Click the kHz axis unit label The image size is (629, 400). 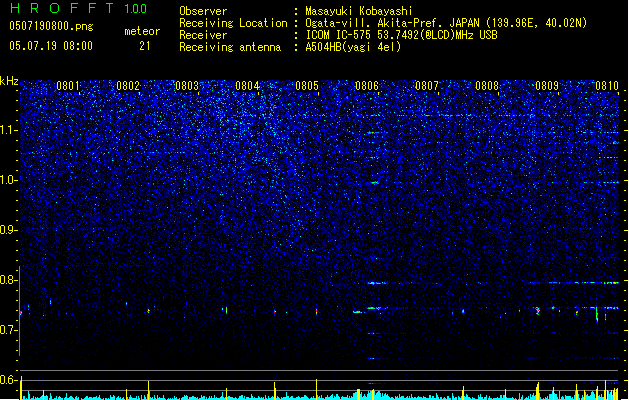point(9,81)
